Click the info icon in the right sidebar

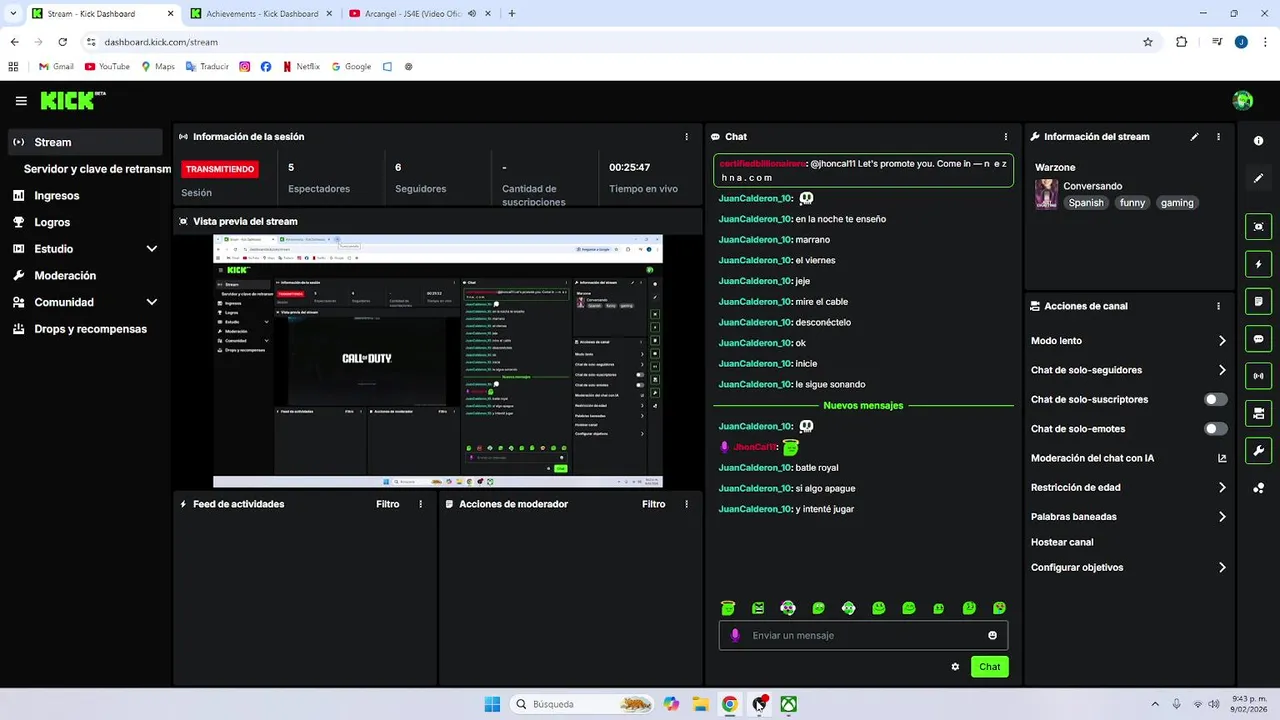pos(1258,141)
